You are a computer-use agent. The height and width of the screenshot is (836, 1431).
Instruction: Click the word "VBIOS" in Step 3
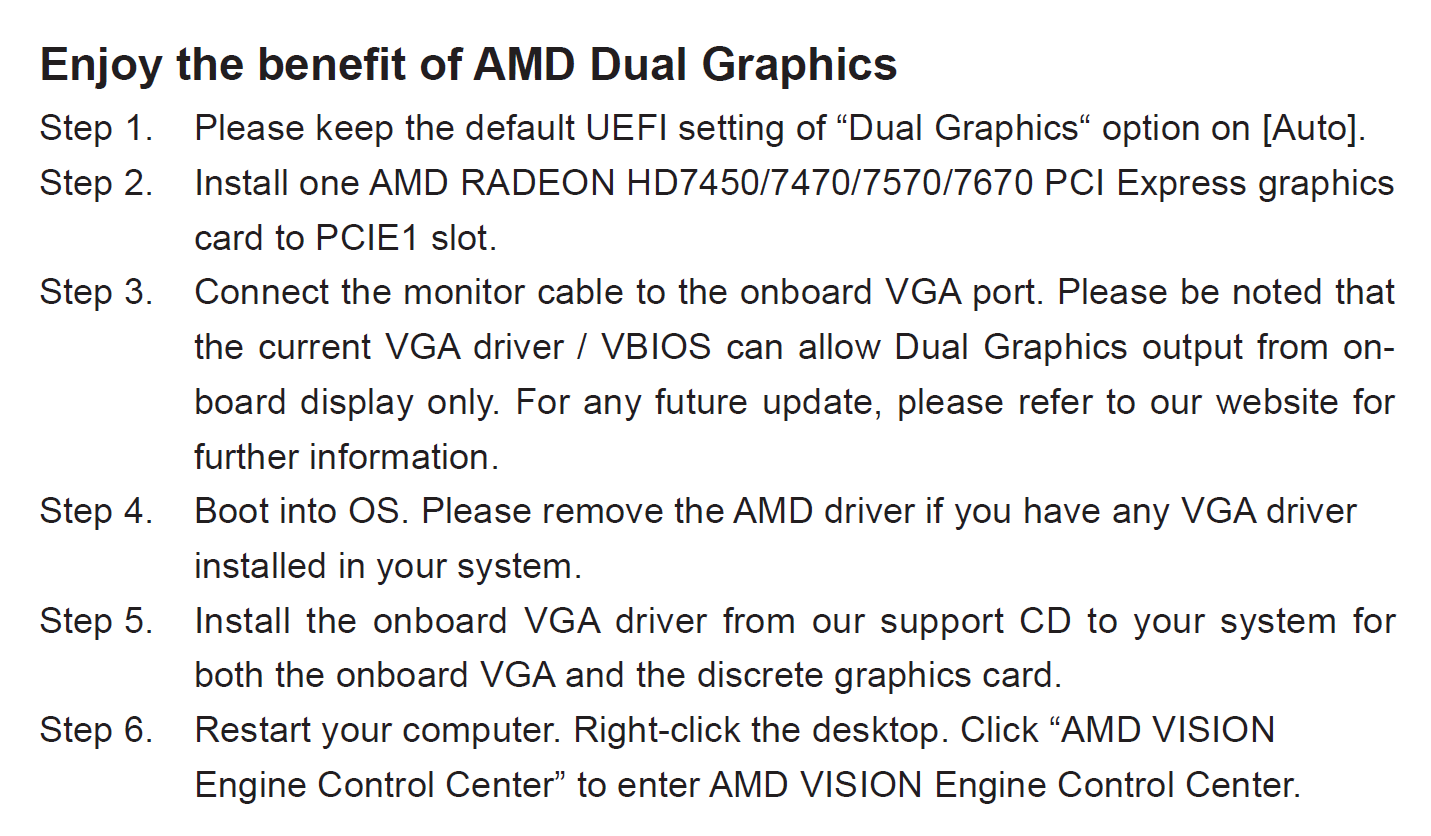[657, 348]
